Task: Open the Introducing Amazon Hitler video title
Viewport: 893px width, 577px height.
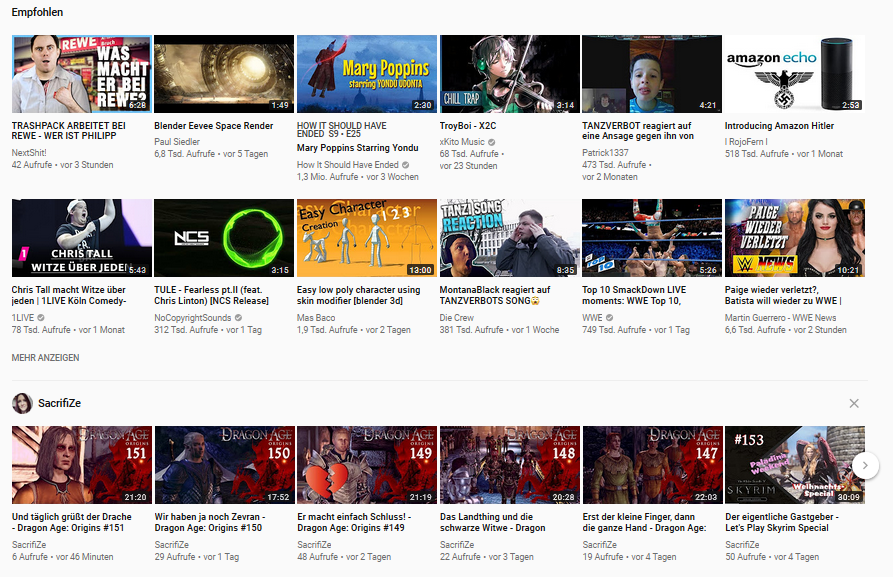Action: (779, 126)
